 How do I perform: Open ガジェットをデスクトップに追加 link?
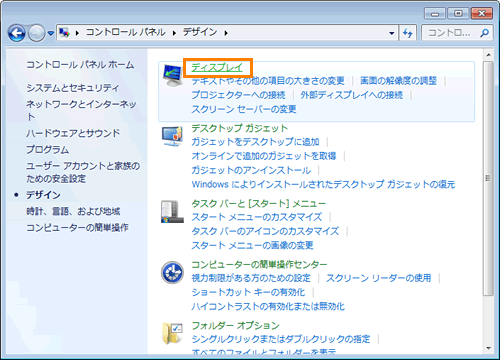coord(255,142)
